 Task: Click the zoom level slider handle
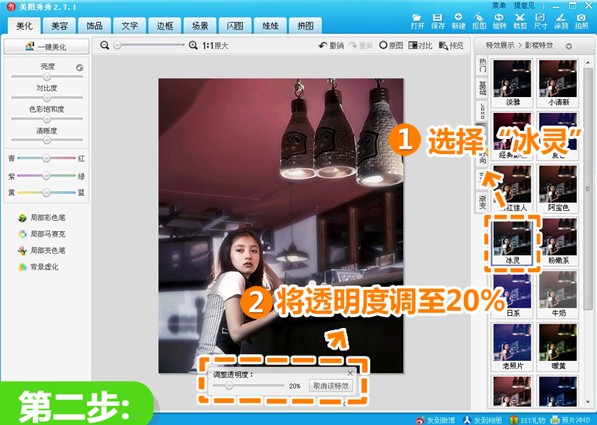(118, 45)
